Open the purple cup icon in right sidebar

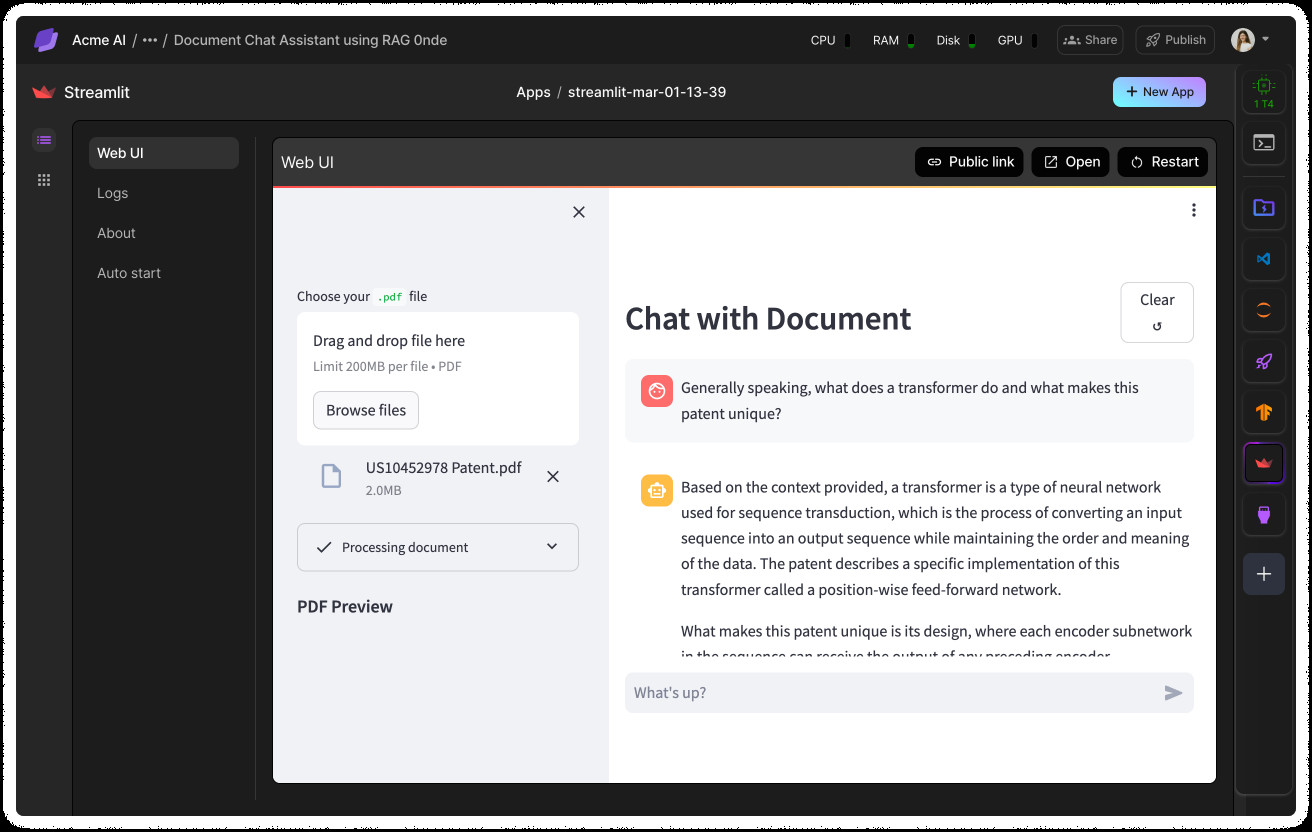(x=1264, y=514)
